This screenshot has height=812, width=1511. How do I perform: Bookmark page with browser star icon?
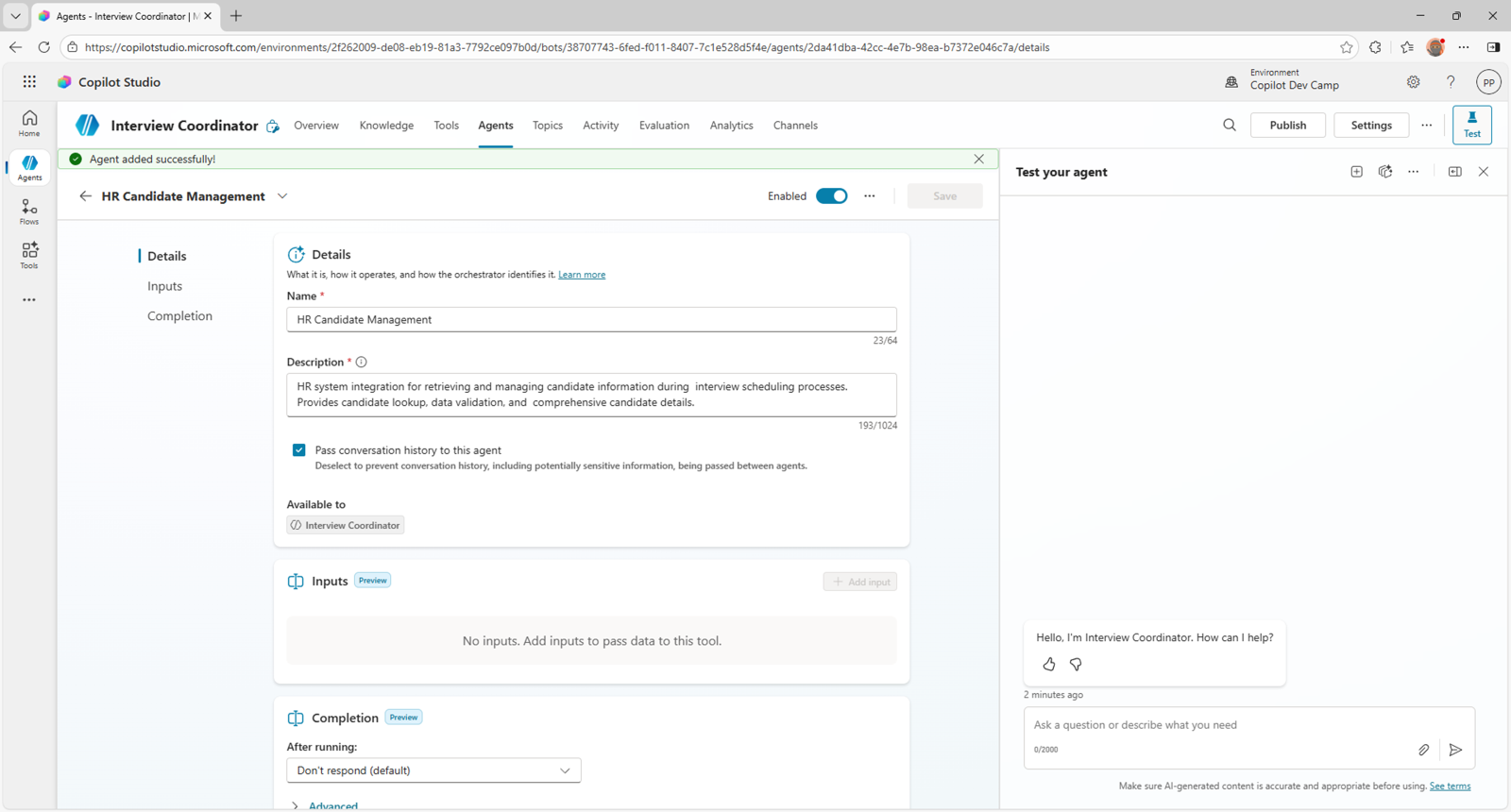1347,47
